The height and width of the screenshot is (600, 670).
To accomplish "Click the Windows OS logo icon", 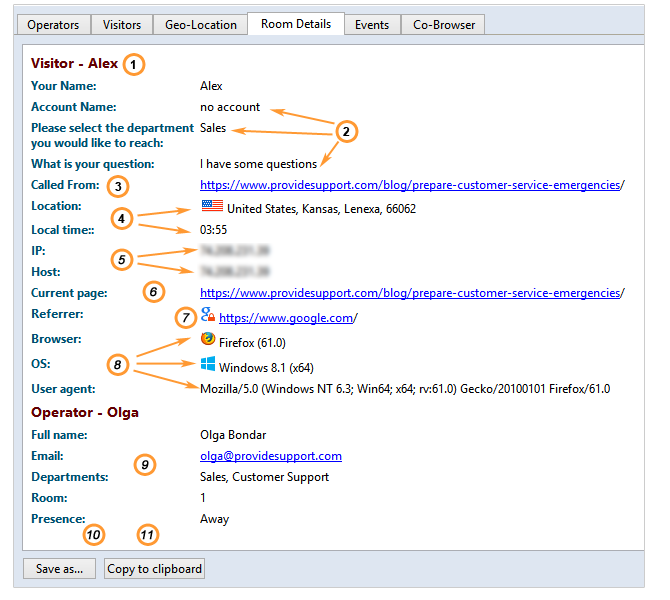I will coord(208,365).
